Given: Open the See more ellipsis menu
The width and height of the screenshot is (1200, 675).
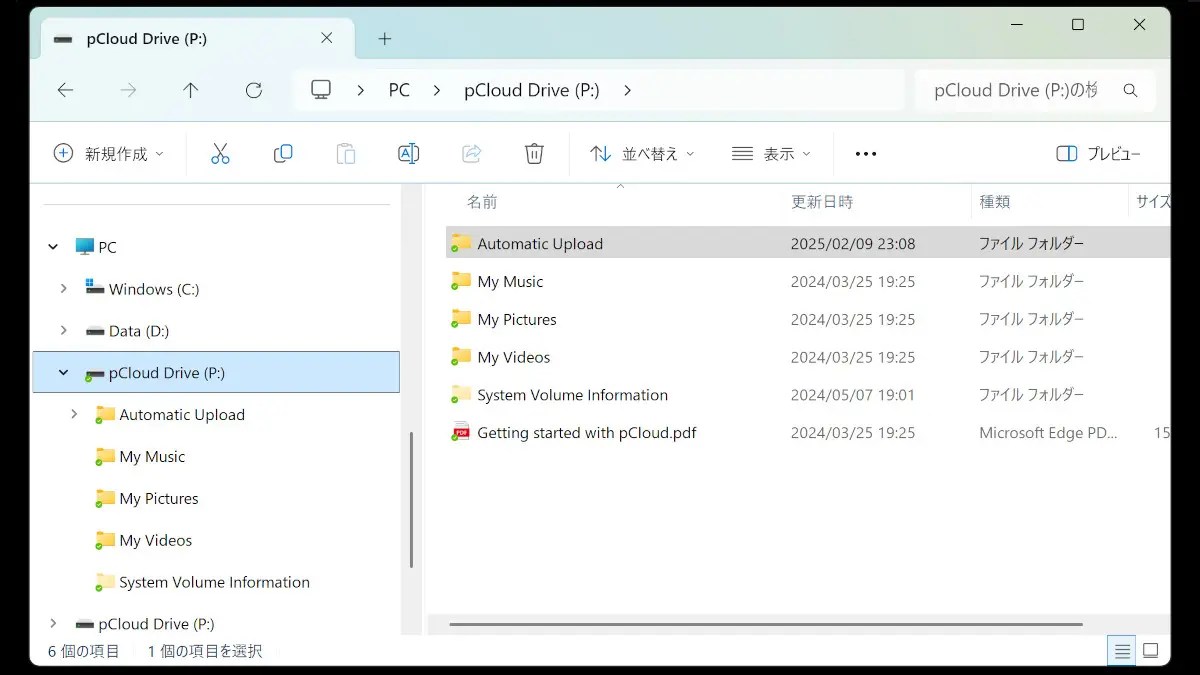Looking at the screenshot, I should [x=865, y=153].
